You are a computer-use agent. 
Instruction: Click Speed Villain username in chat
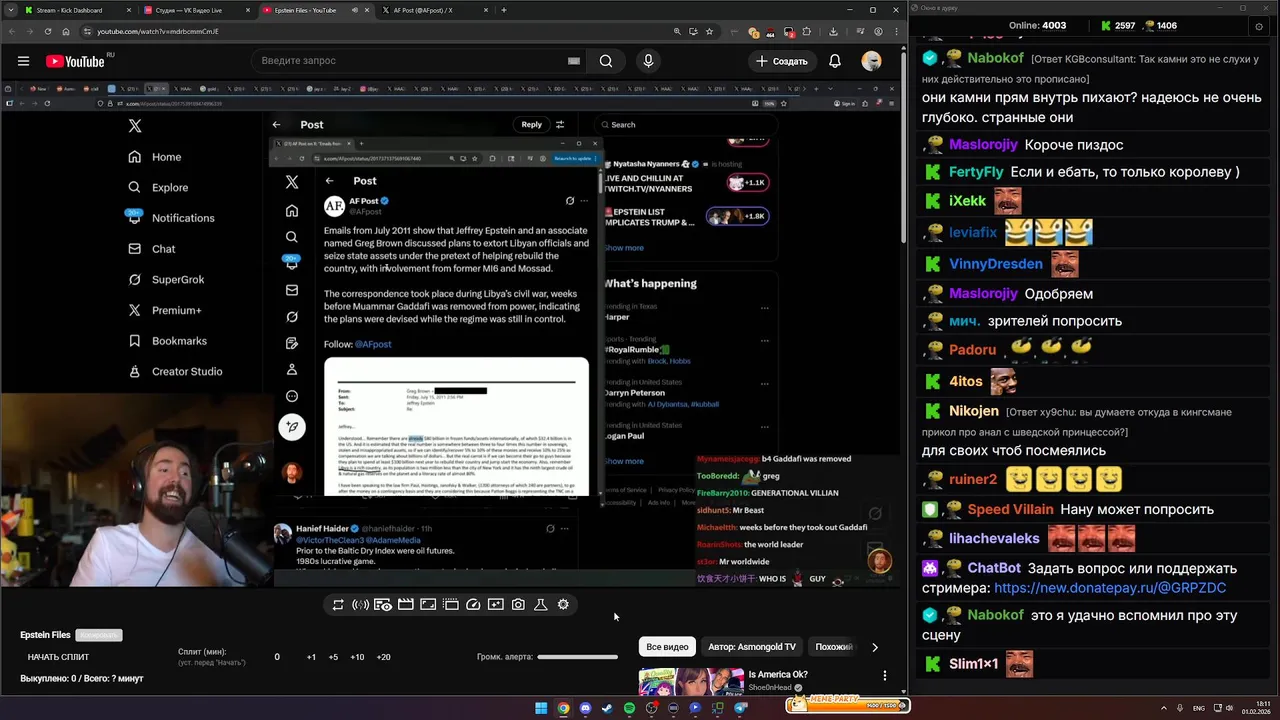[1010, 510]
